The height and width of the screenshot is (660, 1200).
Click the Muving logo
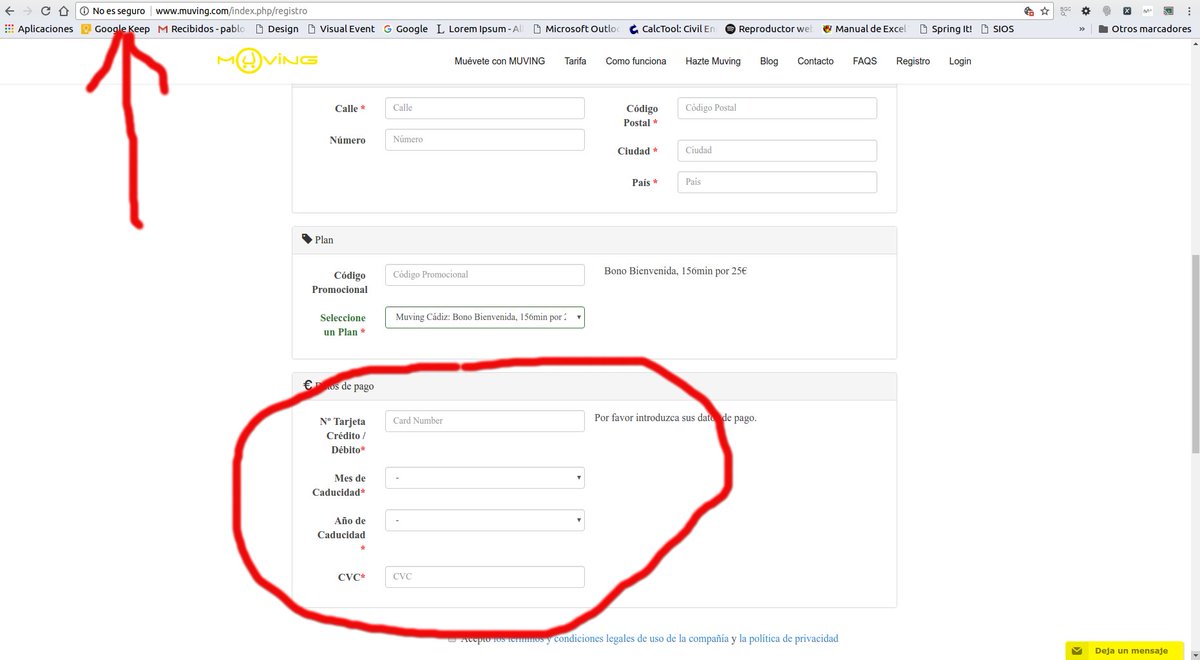point(267,61)
